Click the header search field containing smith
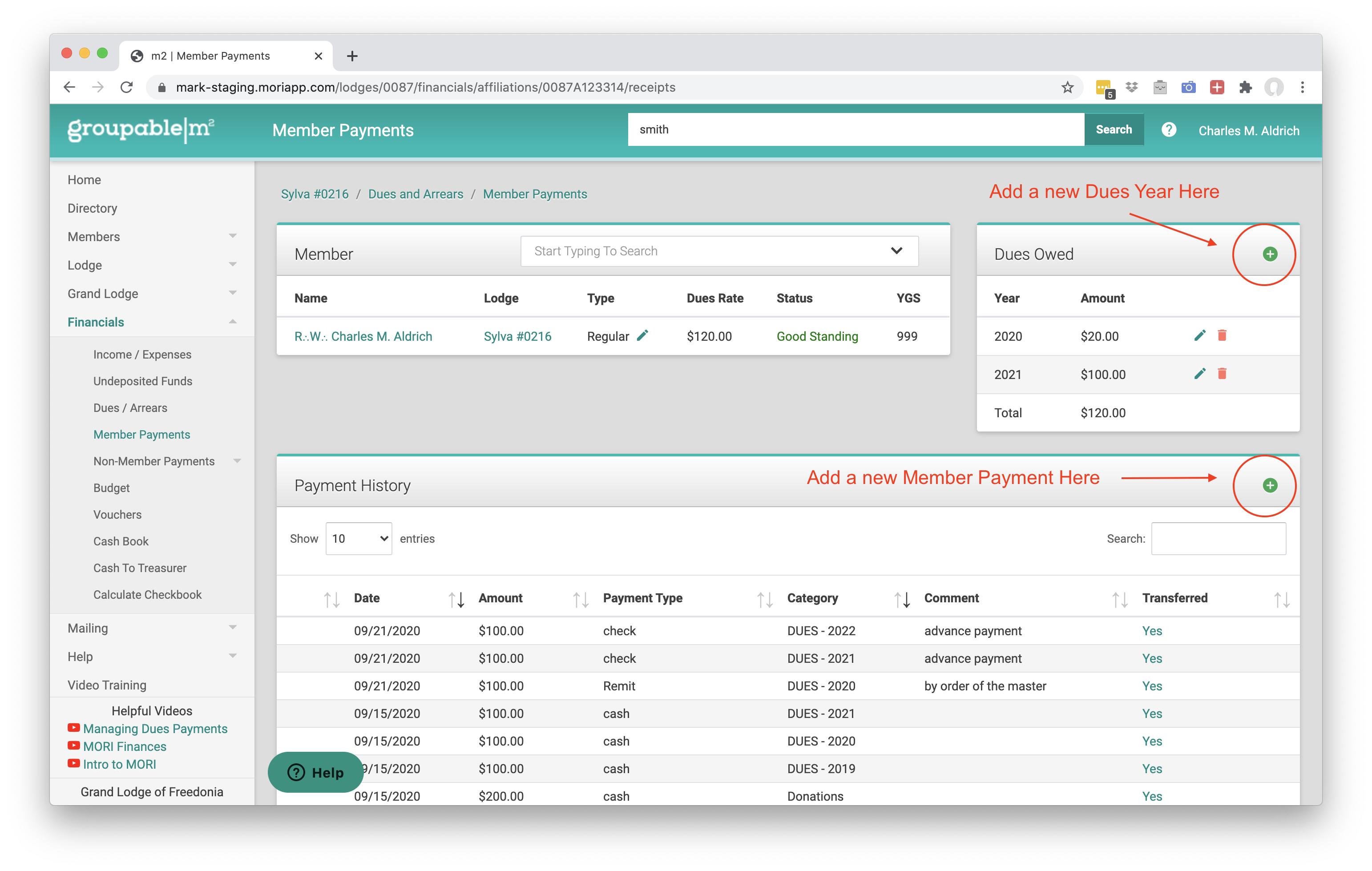The height and width of the screenshot is (871, 1372). pos(856,129)
